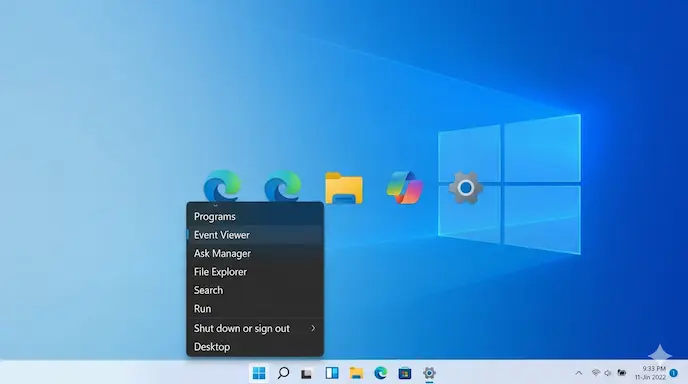688x384 pixels.
Task: Select Event Viewer from the menu
Action: point(255,235)
